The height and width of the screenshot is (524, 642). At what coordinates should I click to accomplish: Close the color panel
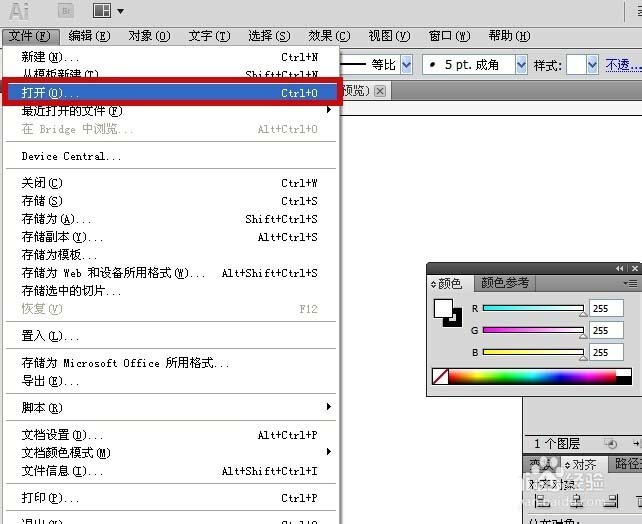coord(635,269)
